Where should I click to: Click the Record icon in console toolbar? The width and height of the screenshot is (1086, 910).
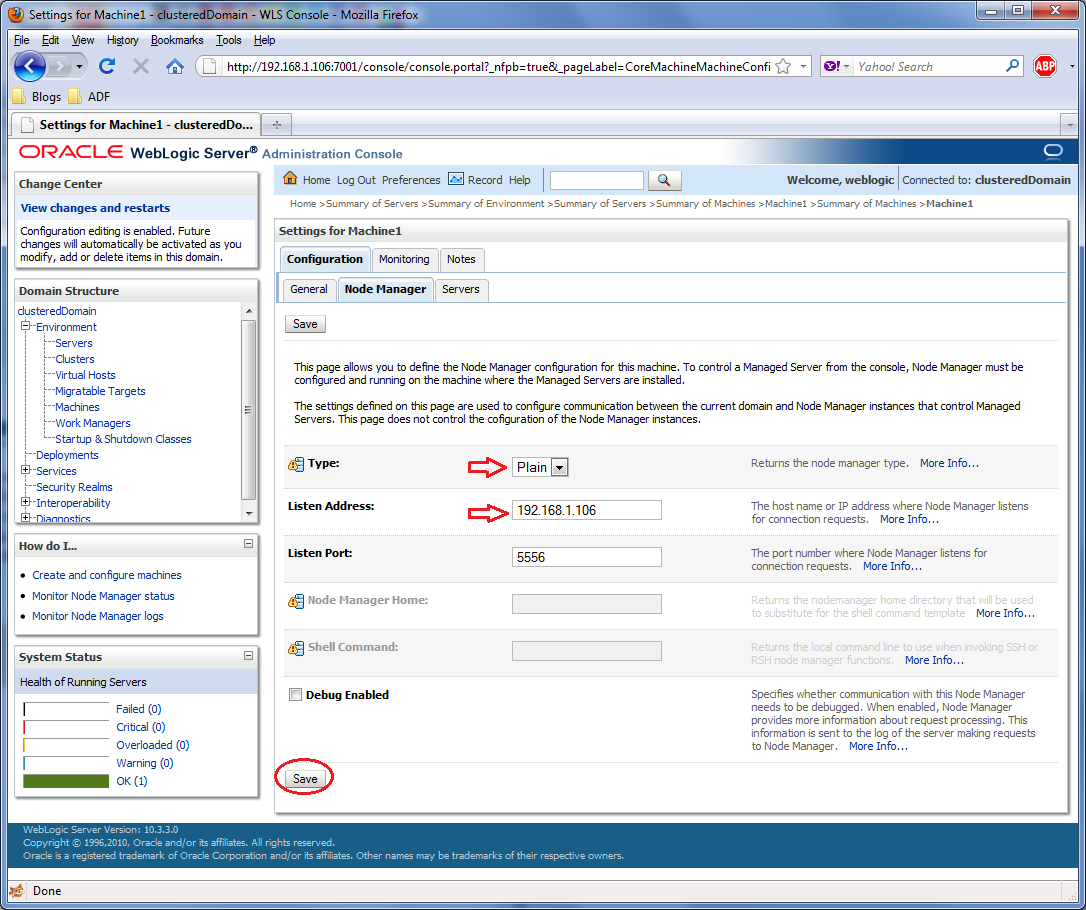(x=456, y=179)
